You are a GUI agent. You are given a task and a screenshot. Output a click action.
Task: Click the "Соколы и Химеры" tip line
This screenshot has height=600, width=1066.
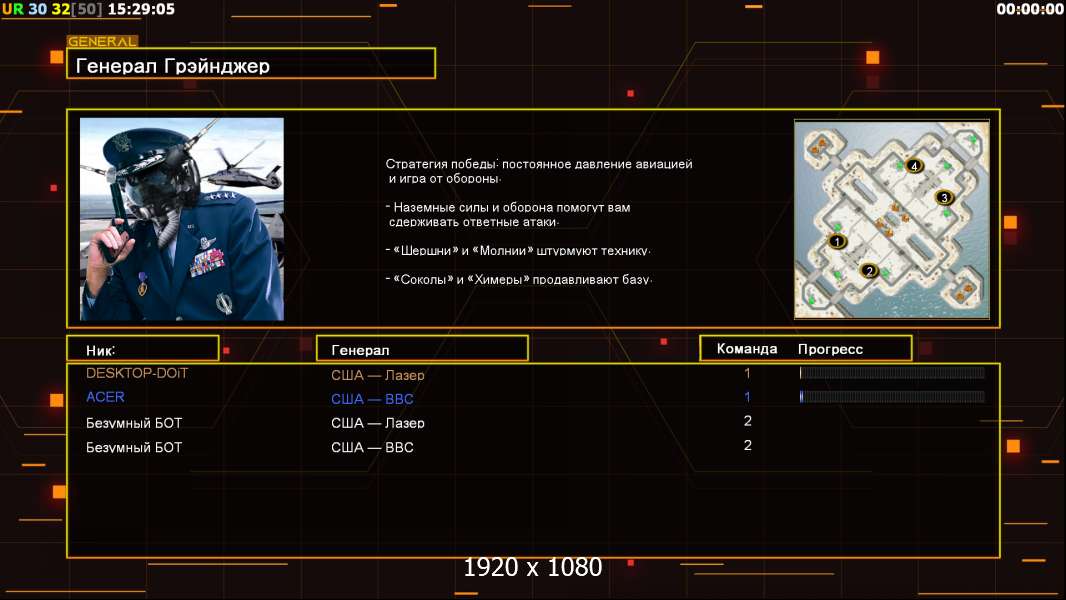(519, 279)
